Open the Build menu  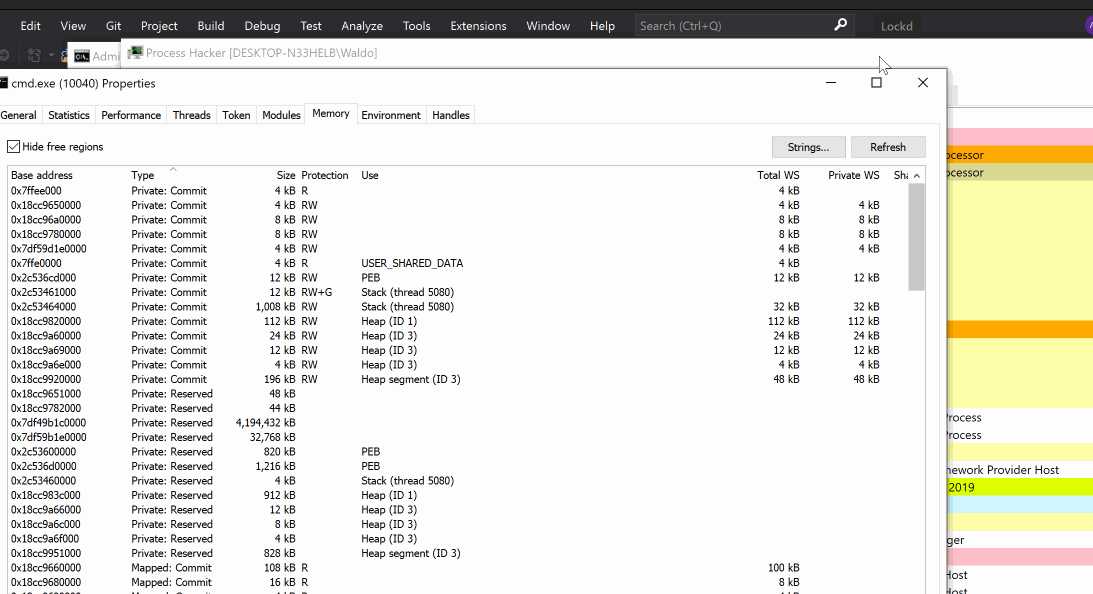coord(211,26)
